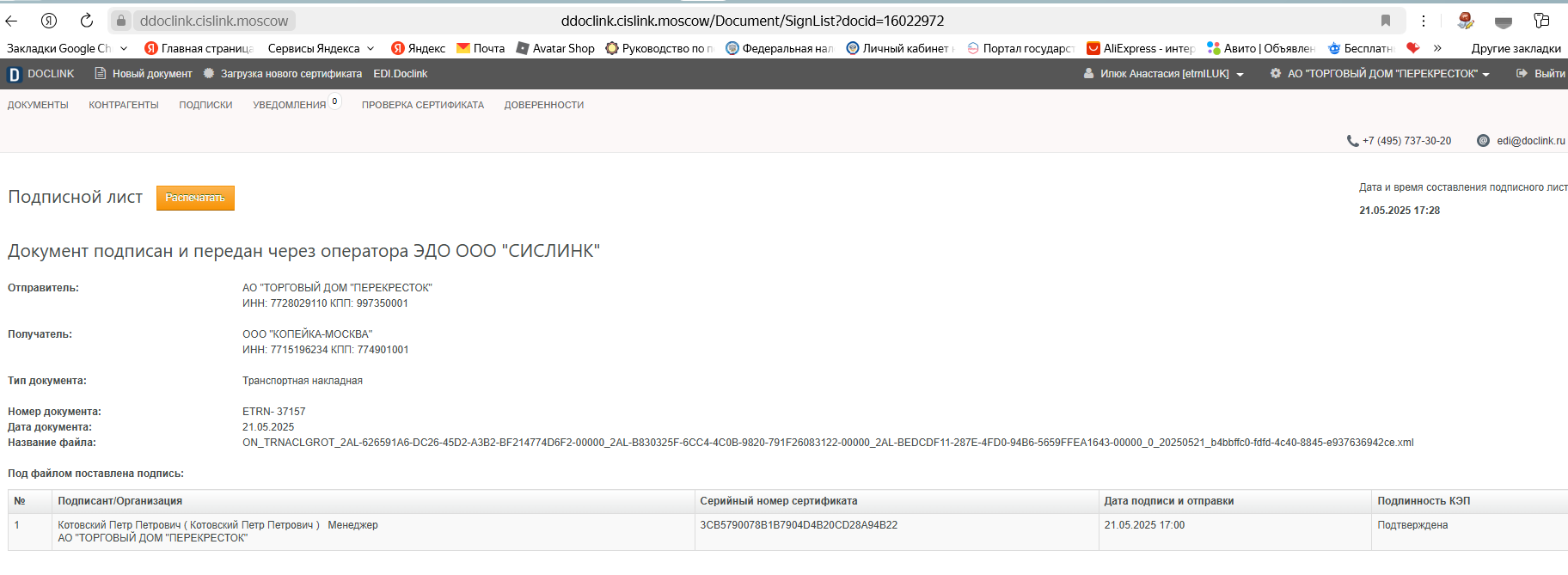Expand the Илюк Анастасия user dropdown
Screen dimensions: 1568x575
pos(1240,75)
